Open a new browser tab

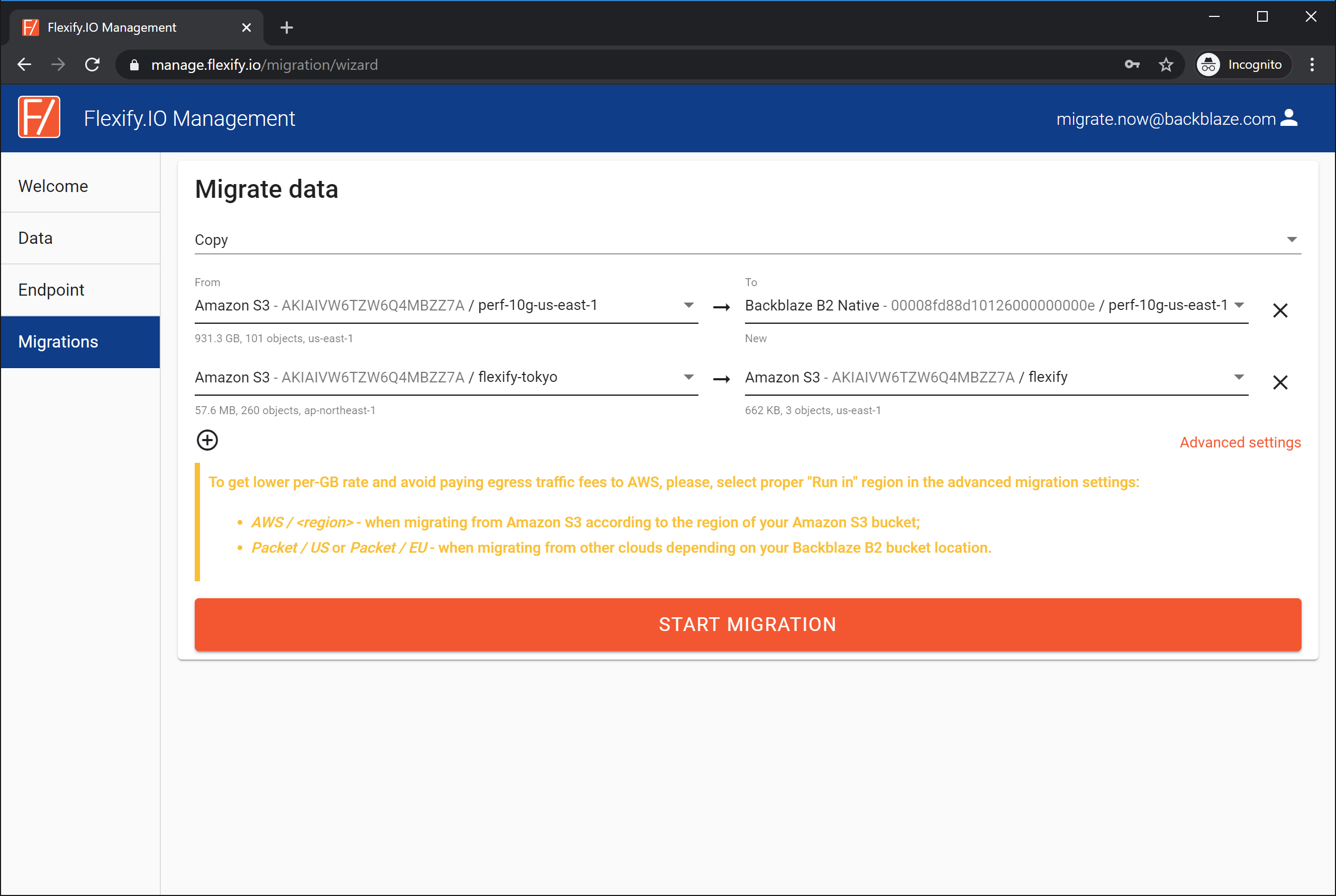[x=287, y=28]
